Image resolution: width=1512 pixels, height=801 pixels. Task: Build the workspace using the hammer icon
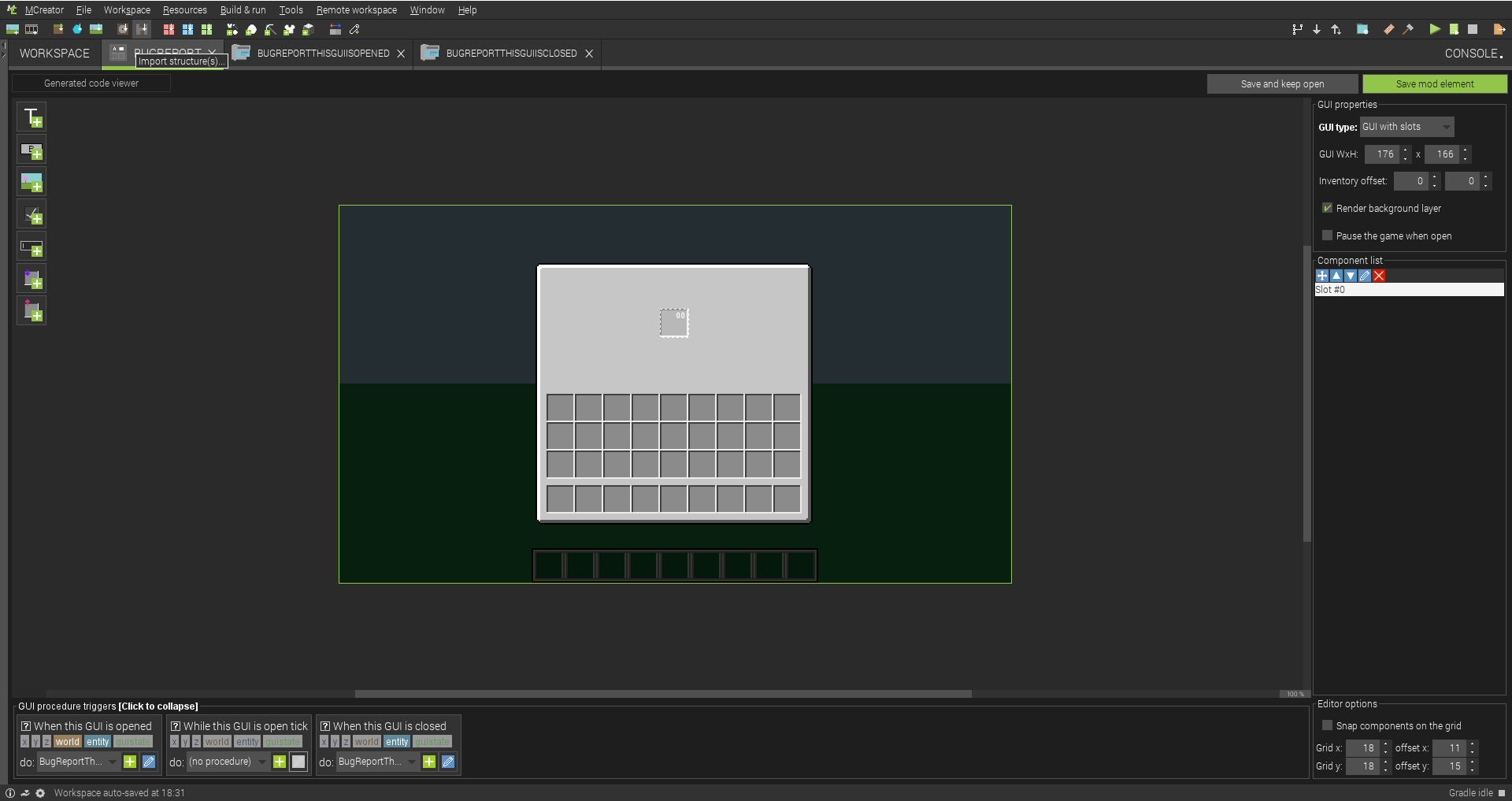click(1407, 29)
